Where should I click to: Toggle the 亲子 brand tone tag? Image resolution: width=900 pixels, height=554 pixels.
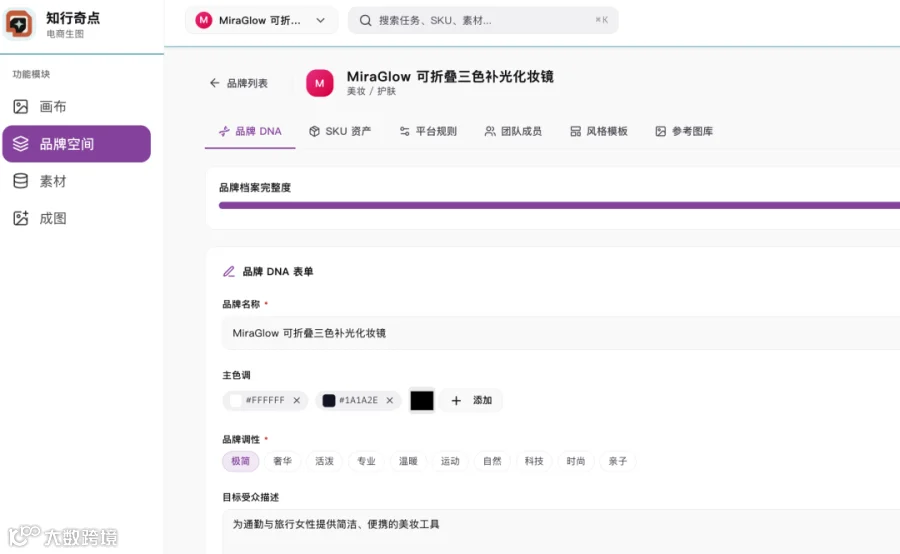point(618,461)
